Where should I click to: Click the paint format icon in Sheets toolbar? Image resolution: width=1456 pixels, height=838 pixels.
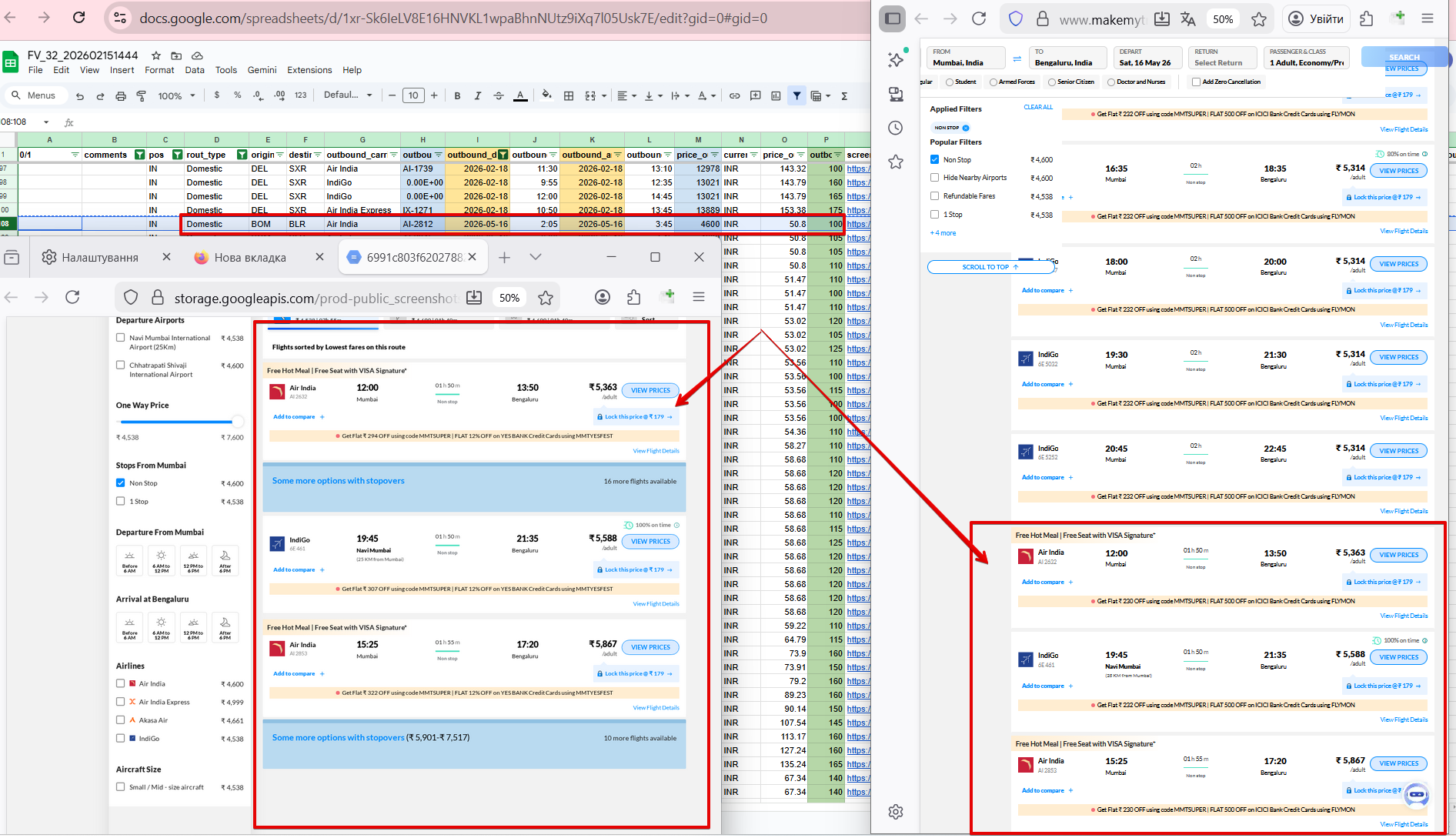click(x=142, y=95)
